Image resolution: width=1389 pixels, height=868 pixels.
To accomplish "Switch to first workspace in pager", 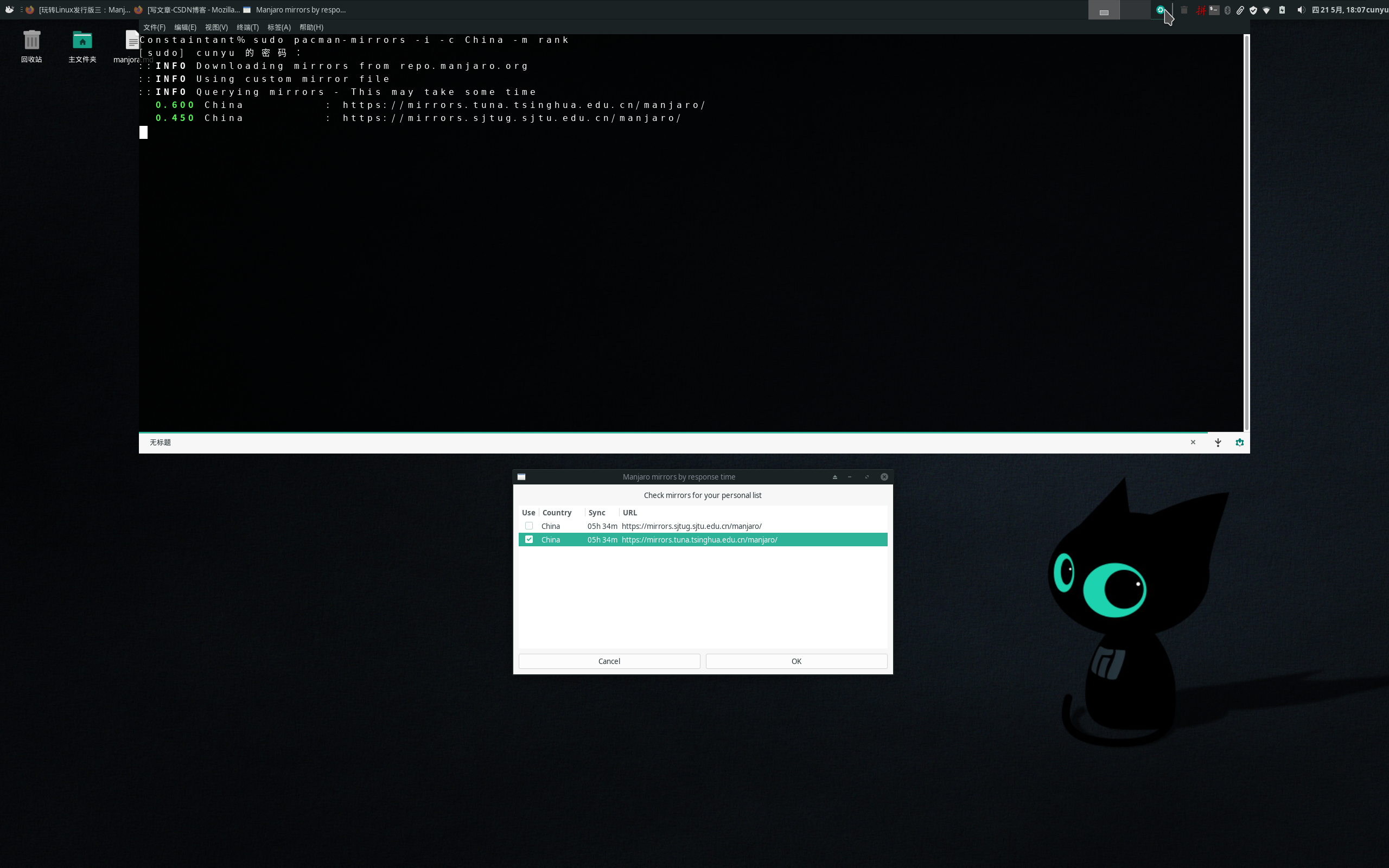I will (x=1104, y=10).
